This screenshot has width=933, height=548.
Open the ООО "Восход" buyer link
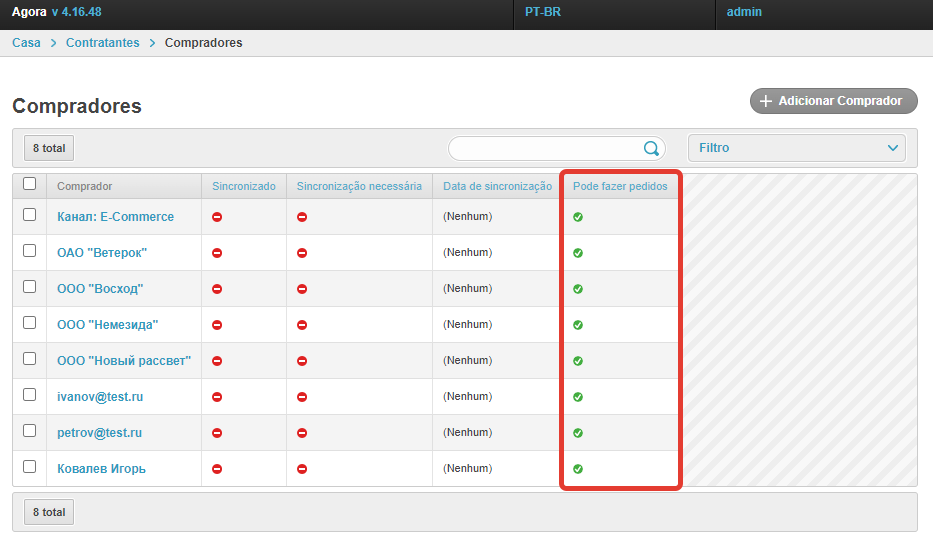pyautogui.click(x=100, y=289)
